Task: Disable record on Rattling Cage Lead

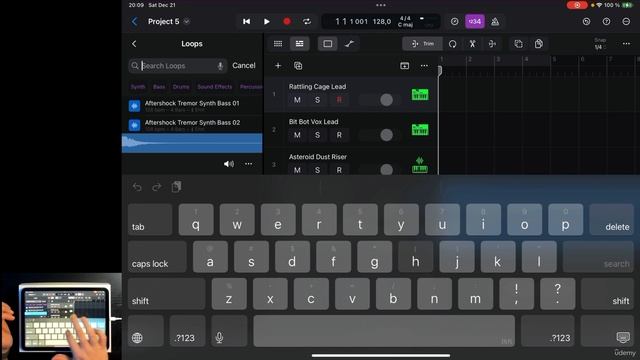Action: (x=339, y=100)
